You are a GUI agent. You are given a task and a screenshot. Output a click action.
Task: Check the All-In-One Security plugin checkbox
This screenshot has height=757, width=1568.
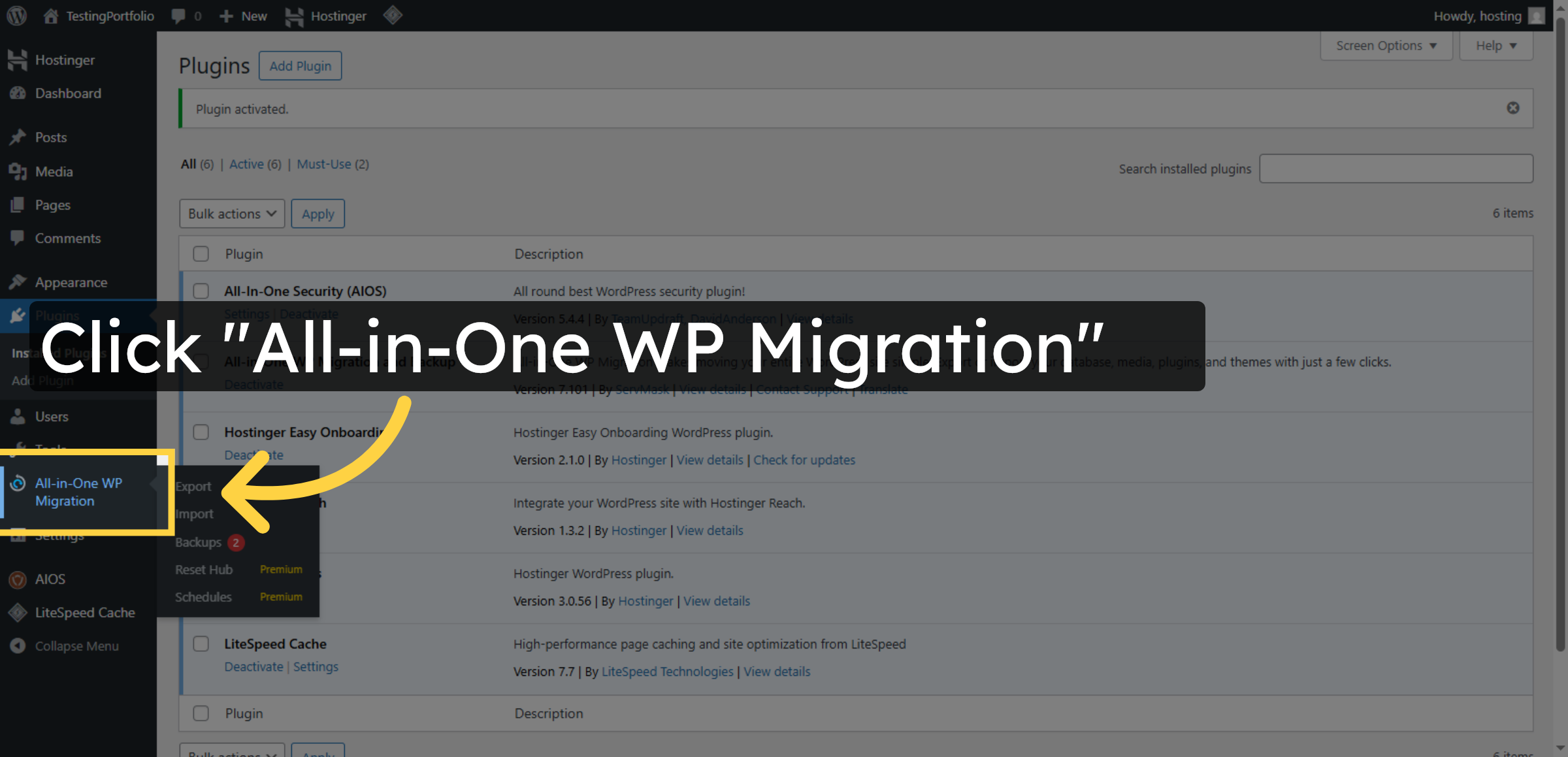pos(201,291)
